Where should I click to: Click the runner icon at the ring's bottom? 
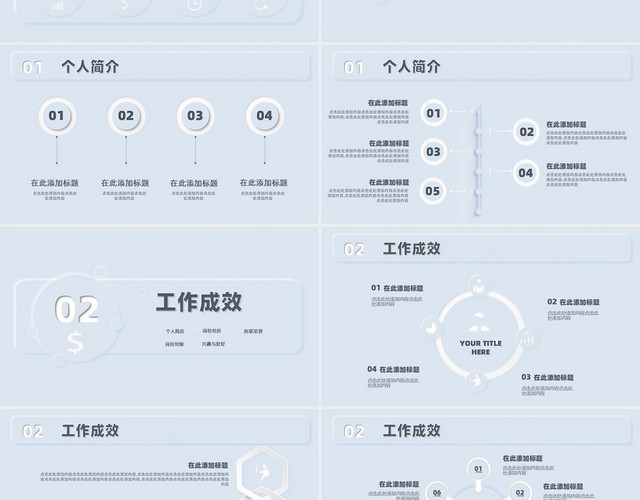[x=476, y=381]
